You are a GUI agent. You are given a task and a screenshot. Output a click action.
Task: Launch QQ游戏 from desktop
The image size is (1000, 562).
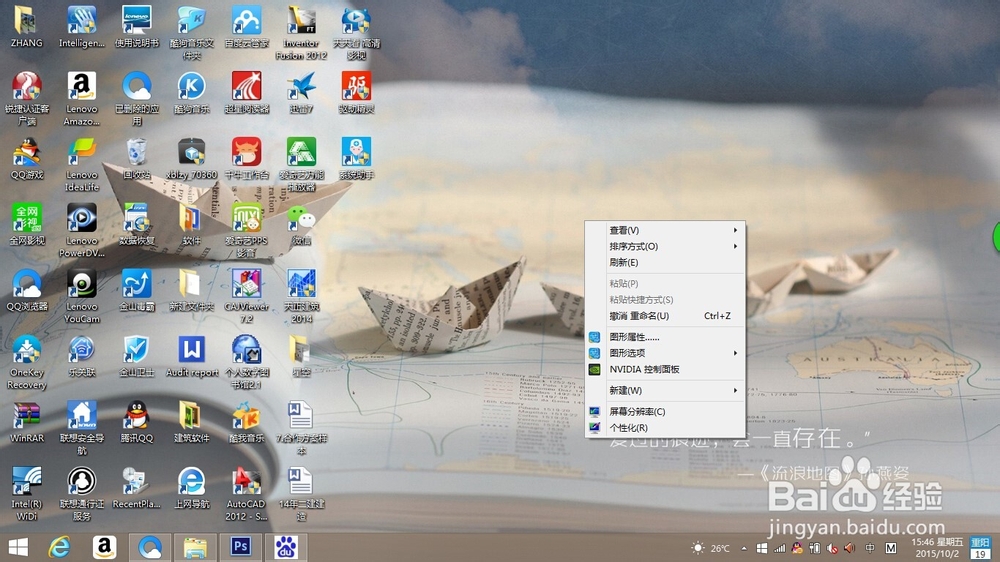point(26,159)
